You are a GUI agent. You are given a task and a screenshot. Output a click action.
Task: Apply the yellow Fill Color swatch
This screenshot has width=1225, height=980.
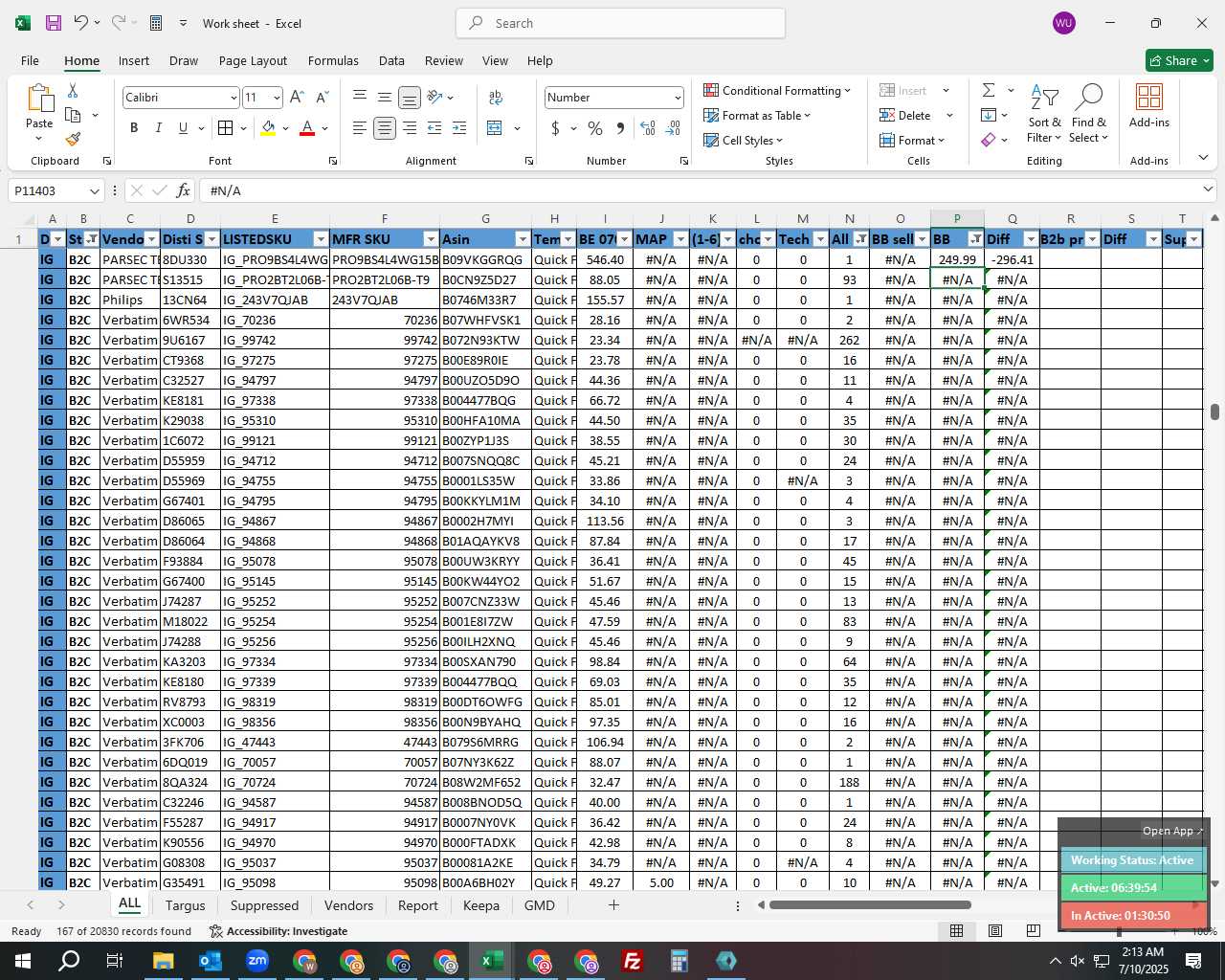click(268, 128)
